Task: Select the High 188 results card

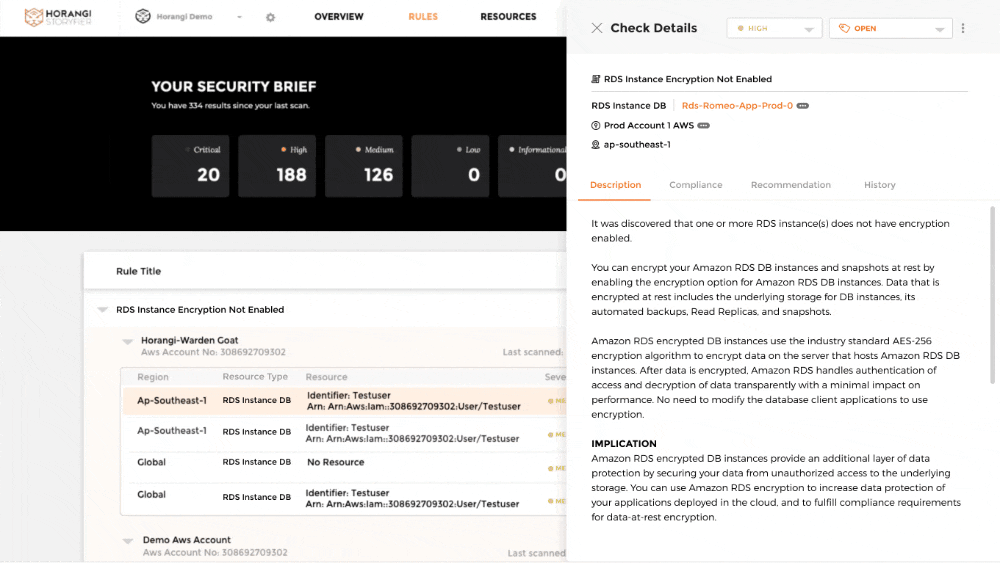Action: tap(277, 166)
